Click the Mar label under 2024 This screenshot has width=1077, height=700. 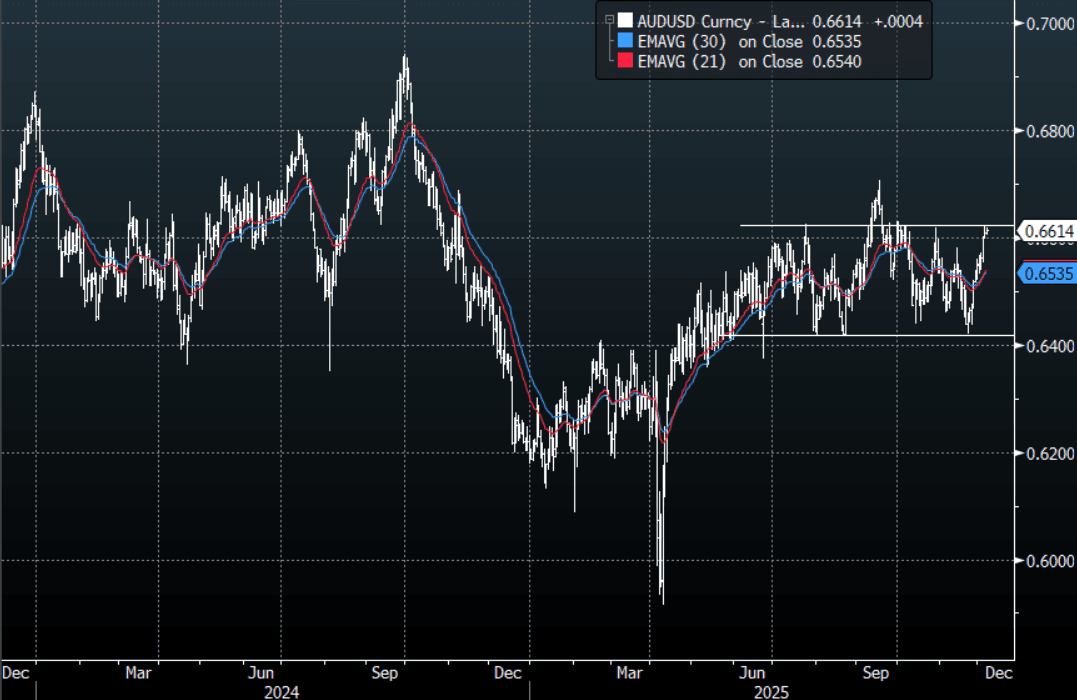[x=139, y=672]
